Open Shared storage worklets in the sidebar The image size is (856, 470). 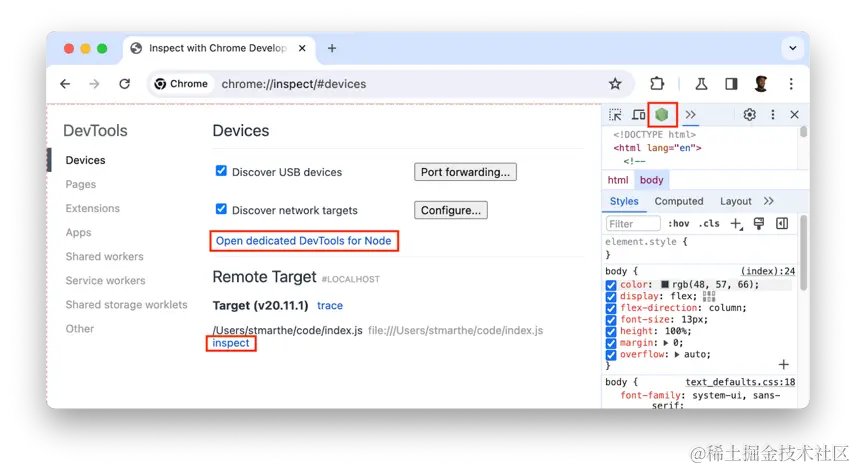pos(126,304)
